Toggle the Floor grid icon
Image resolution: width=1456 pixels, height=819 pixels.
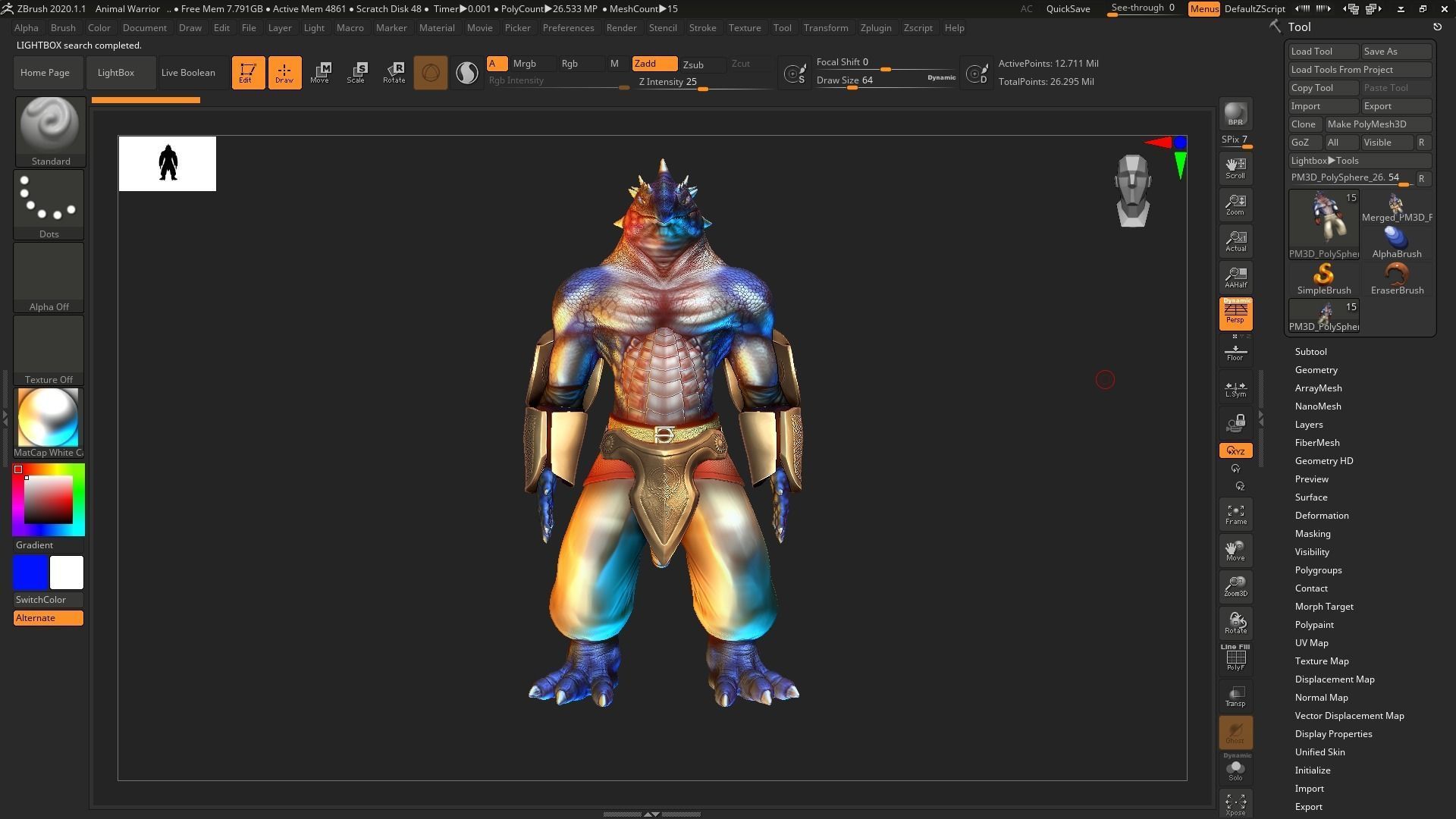click(1235, 352)
